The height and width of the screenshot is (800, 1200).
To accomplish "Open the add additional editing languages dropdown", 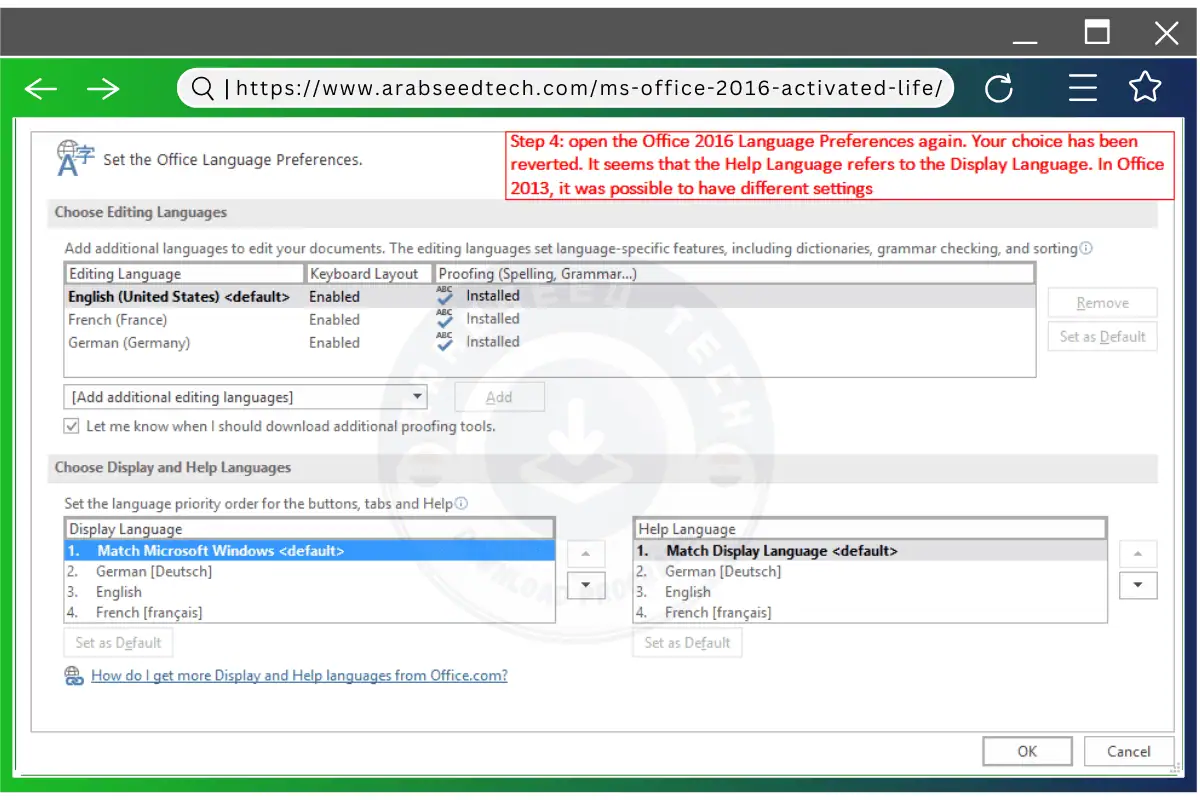I will [x=416, y=396].
